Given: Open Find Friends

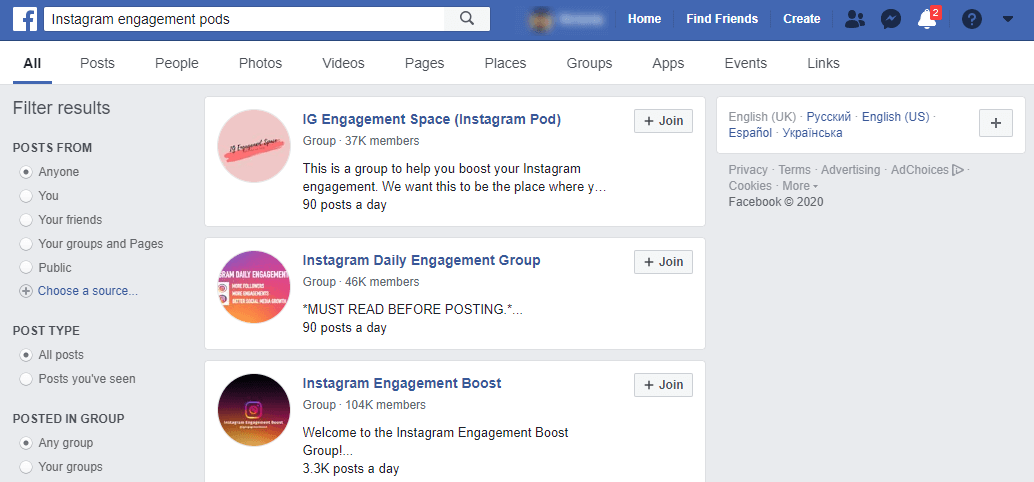Looking at the screenshot, I should click(x=722, y=19).
